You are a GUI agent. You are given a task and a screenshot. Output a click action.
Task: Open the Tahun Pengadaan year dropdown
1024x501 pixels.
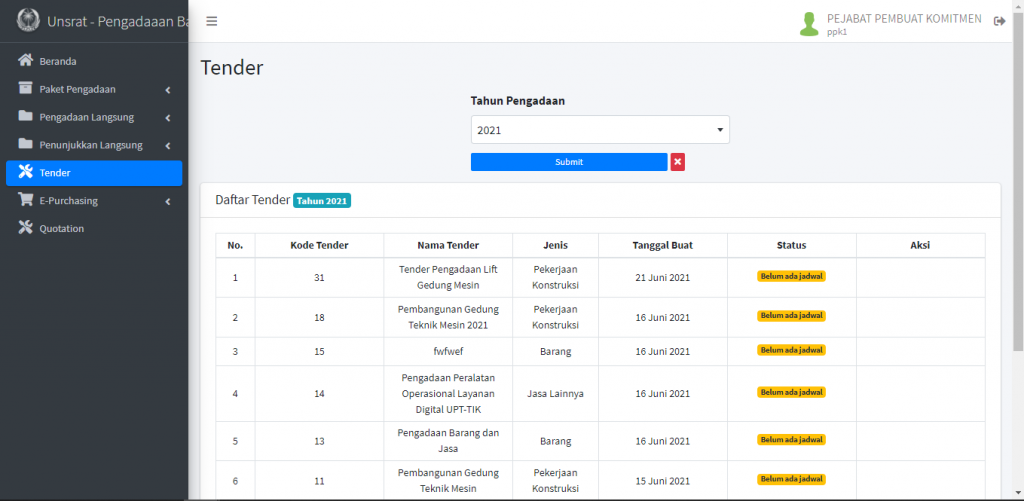click(x=600, y=130)
